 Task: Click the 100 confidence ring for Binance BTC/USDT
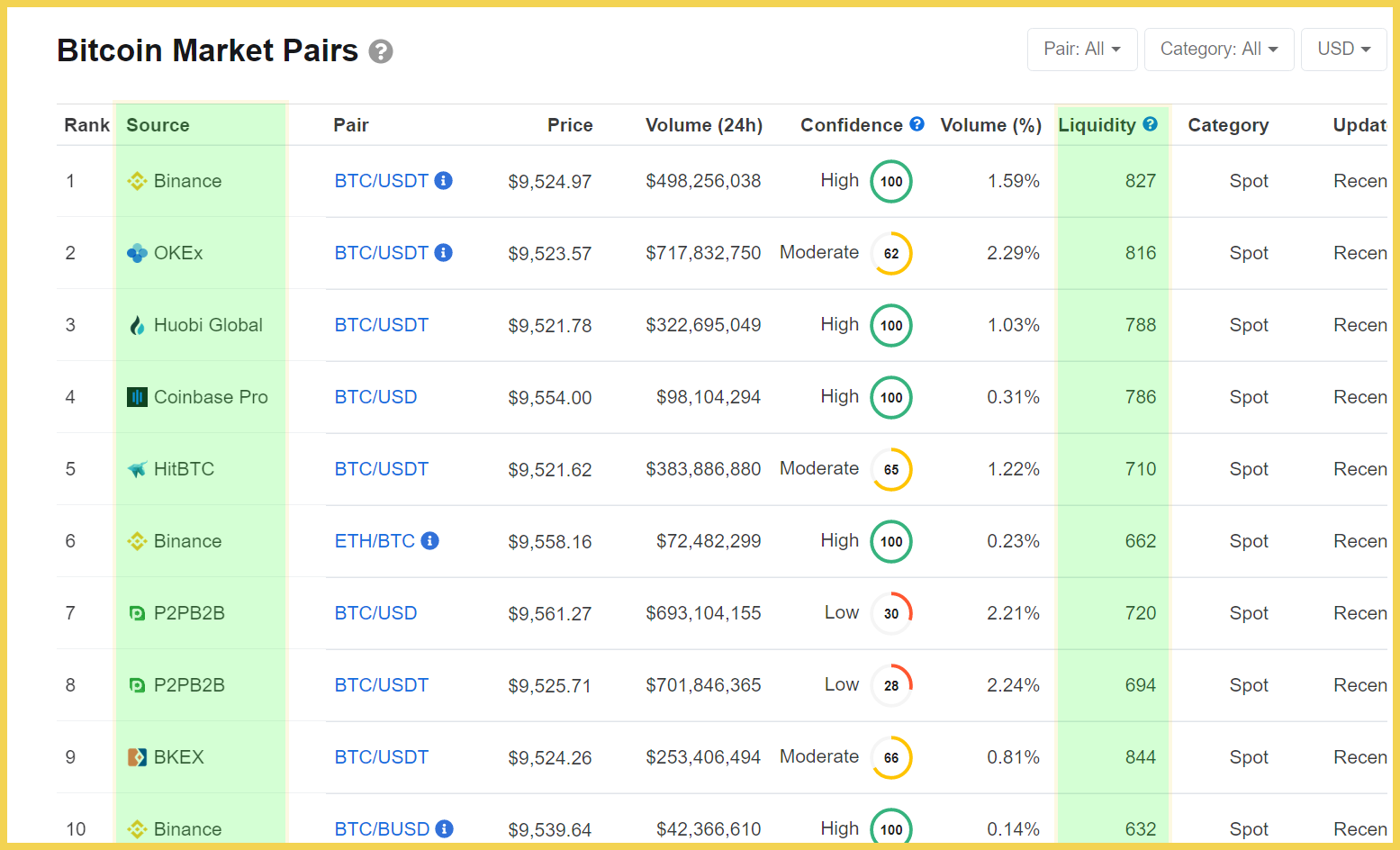[891, 181]
